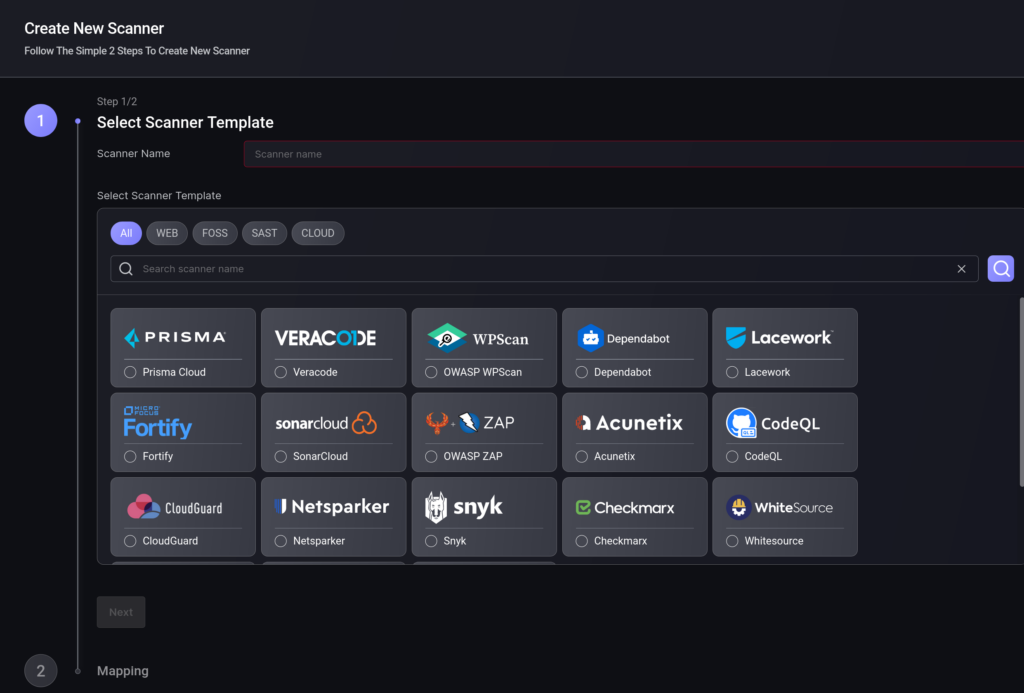1024x693 pixels.
Task: Click the Select Scanner Template step heading
Action: tap(185, 122)
